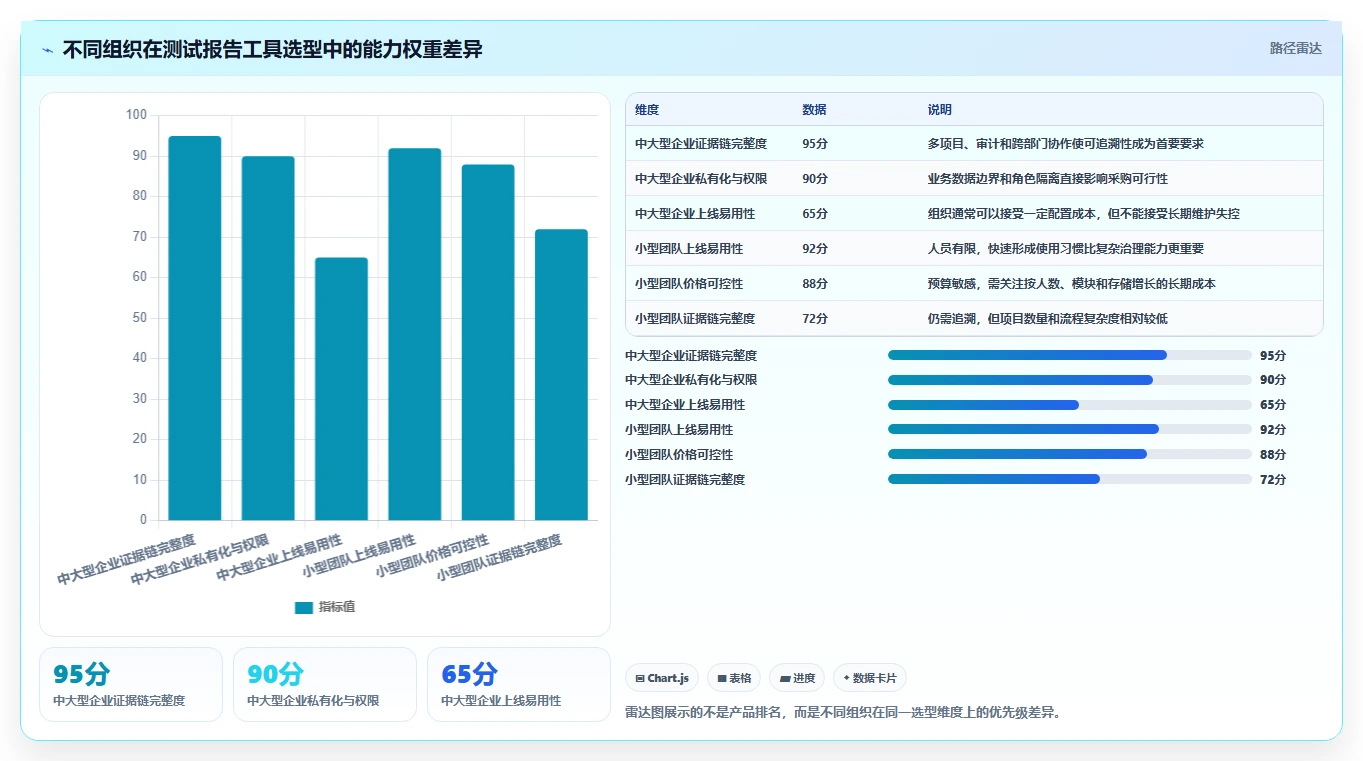1363x761 pixels.
Task: Click the 88分 value in the table
Action: pyautogui.click(x=815, y=284)
